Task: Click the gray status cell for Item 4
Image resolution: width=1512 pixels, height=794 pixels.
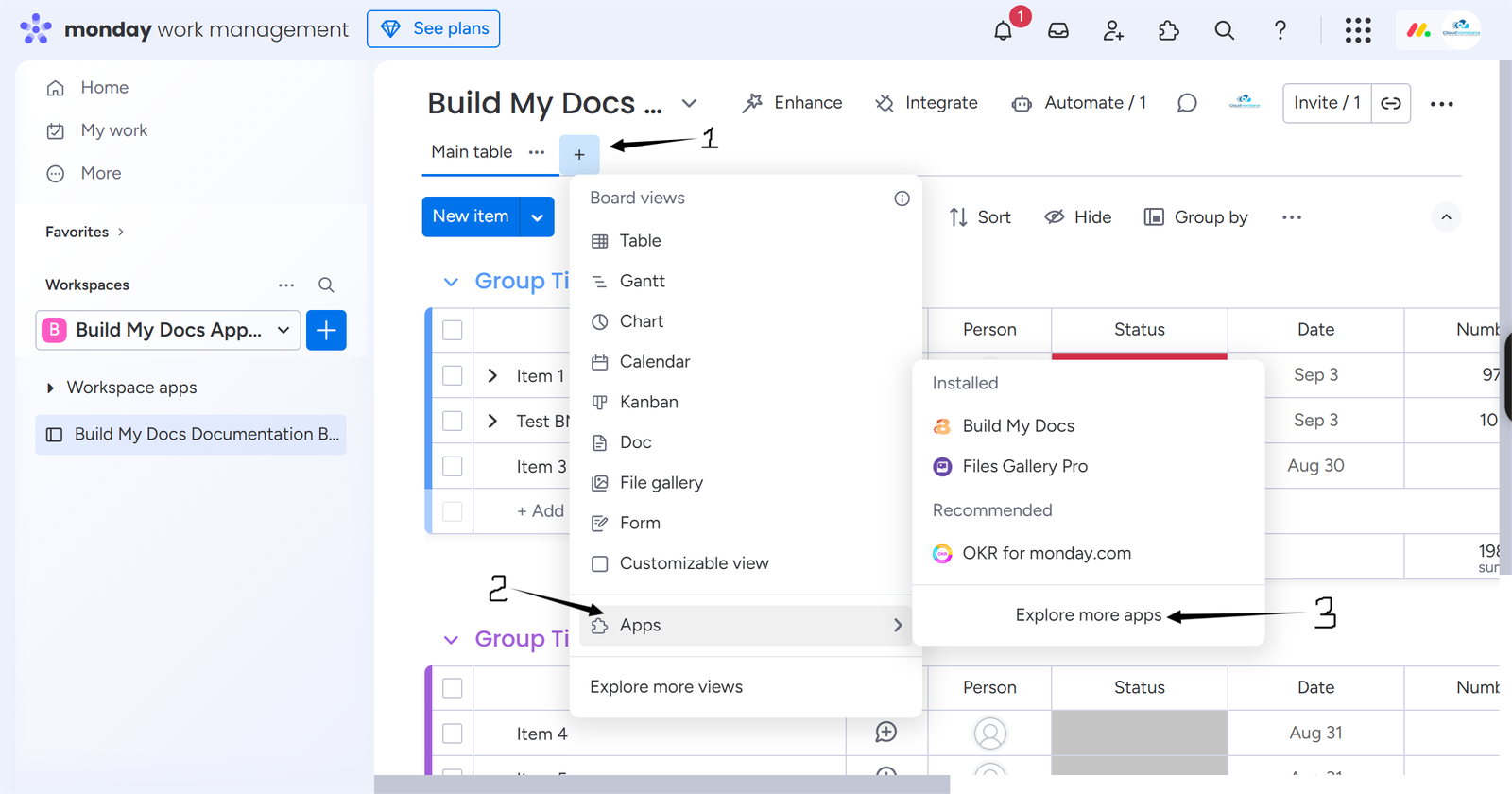Action: pos(1140,734)
